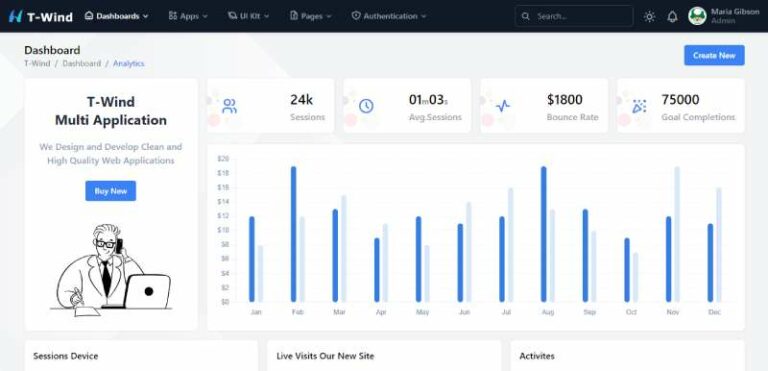Expand the Apps dropdown chevron
This screenshot has height=371, width=768.
point(205,16)
